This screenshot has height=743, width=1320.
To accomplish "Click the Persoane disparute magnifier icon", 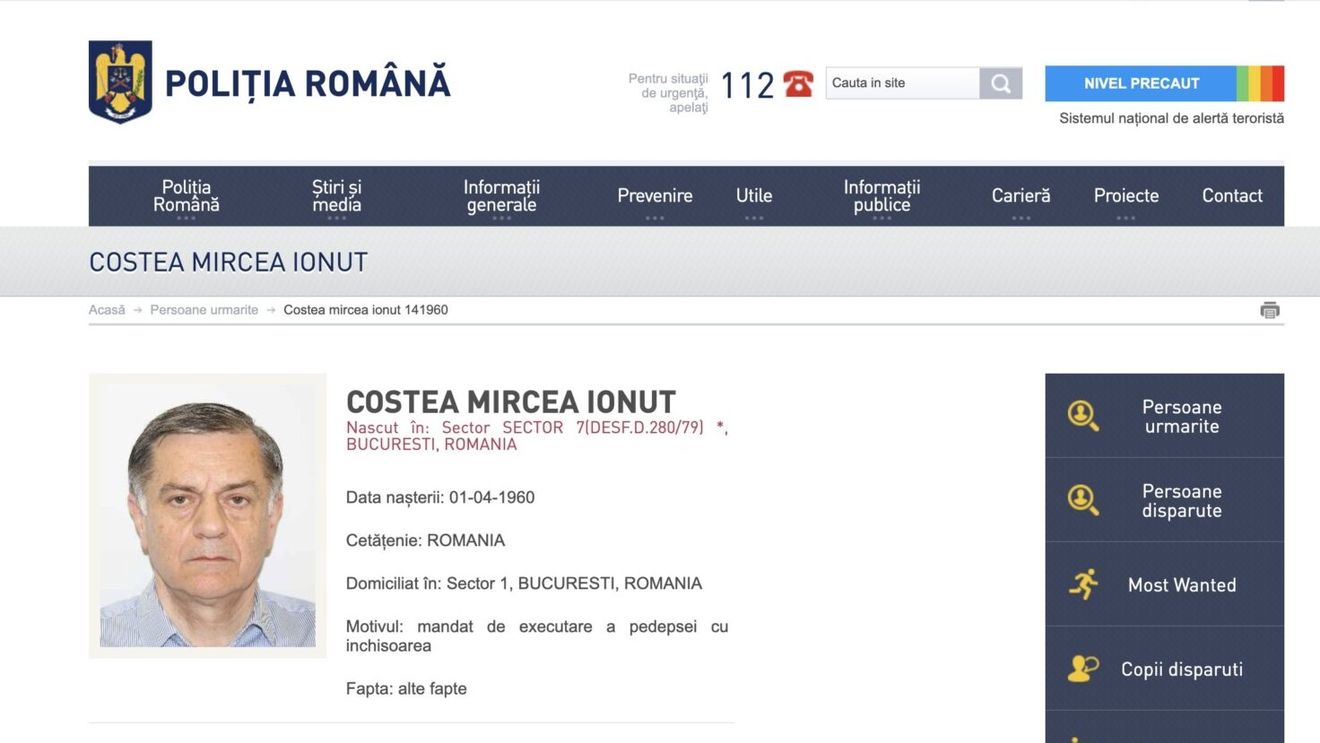I will coord(1083,500).
